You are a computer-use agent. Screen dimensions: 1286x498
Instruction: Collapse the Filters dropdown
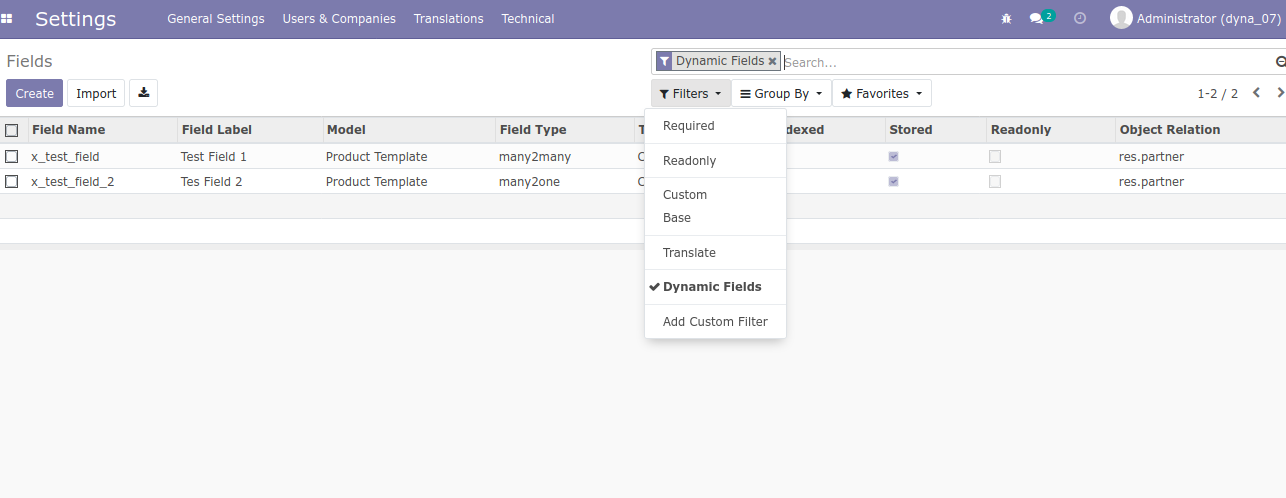click(x=690, y=94)
